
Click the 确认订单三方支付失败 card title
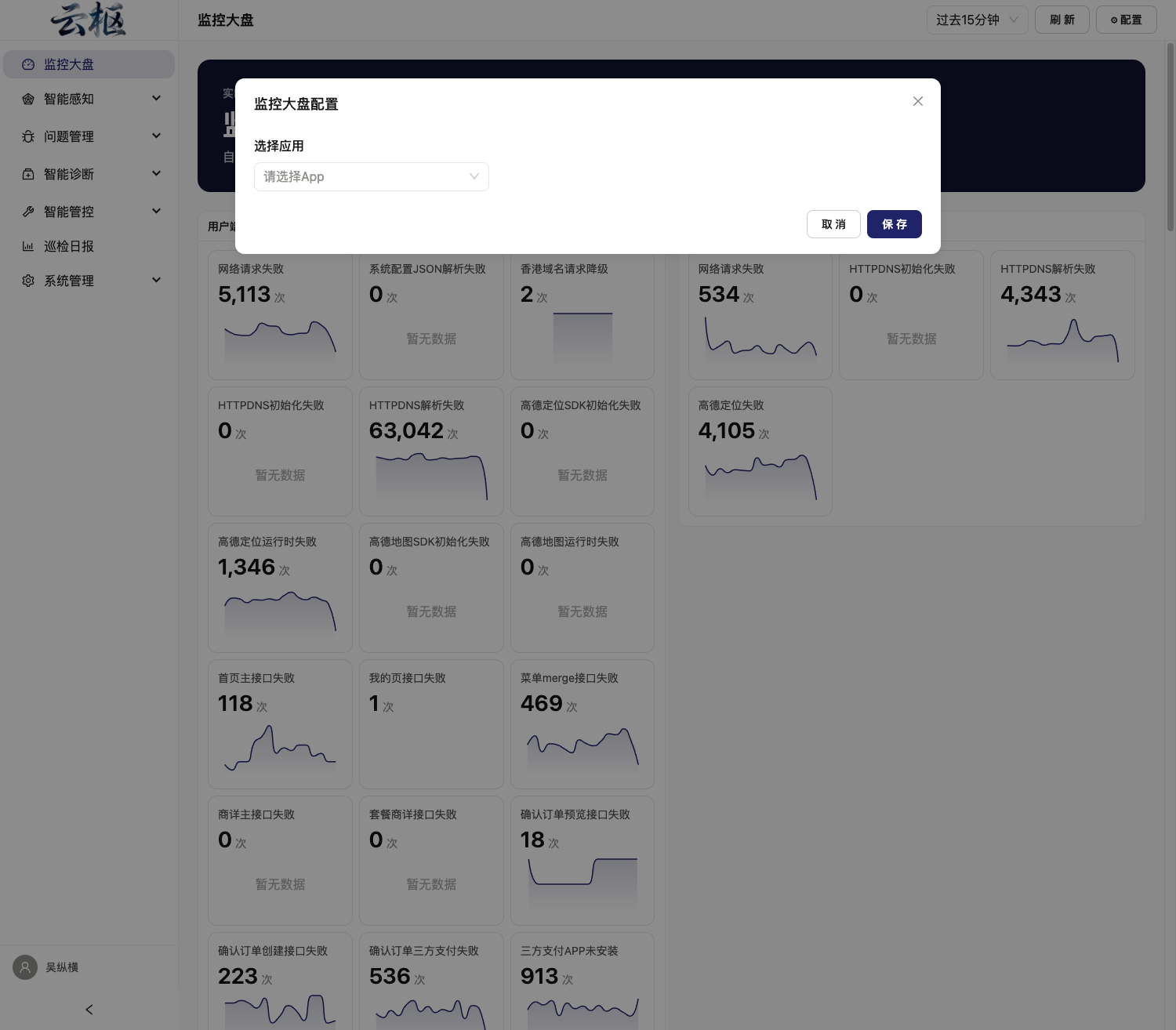click(424, 951)
